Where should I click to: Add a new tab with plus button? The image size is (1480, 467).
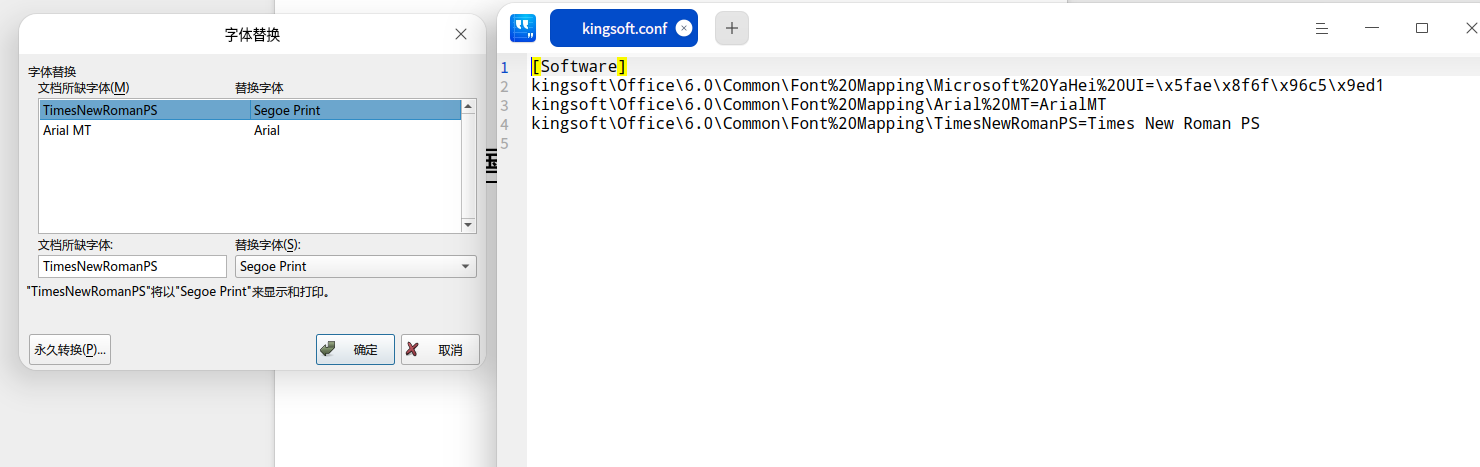(731, 28)
